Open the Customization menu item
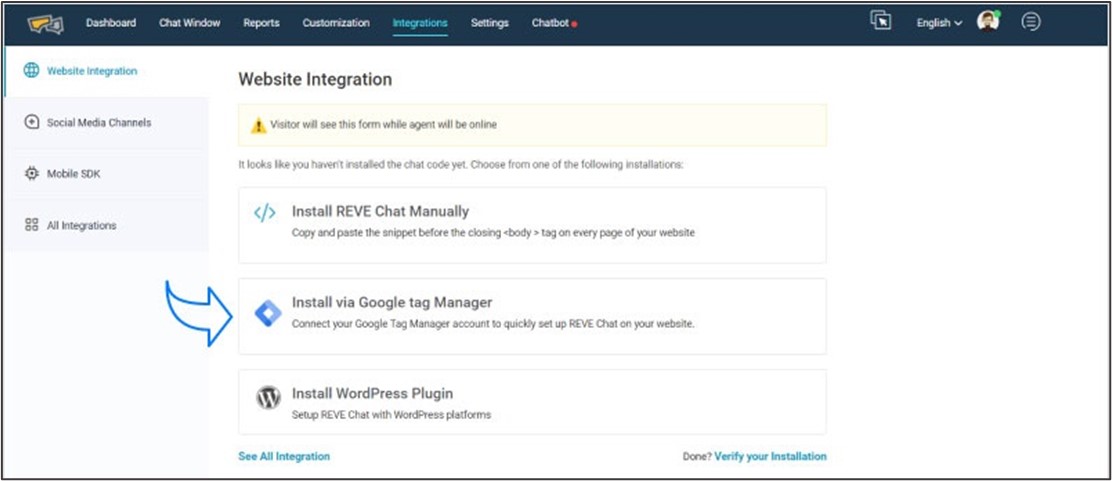 336,23
